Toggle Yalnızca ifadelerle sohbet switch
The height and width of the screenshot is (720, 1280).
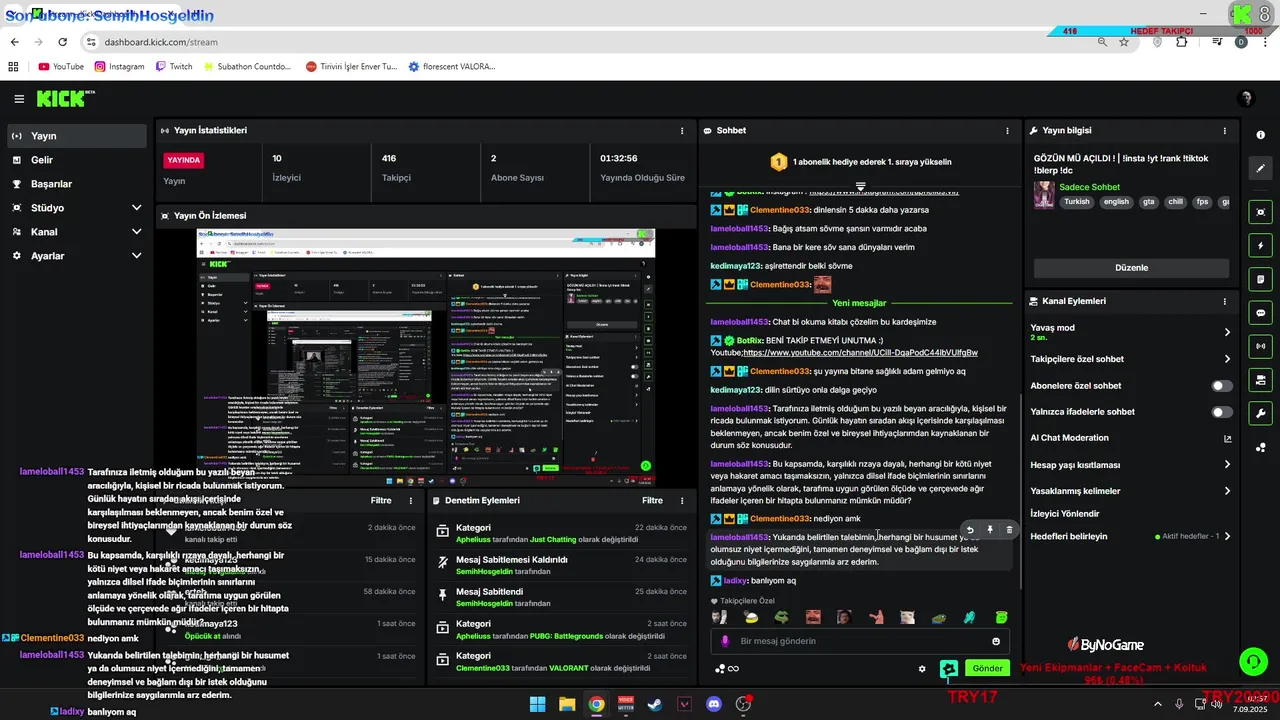click(x=1222, y=412)
